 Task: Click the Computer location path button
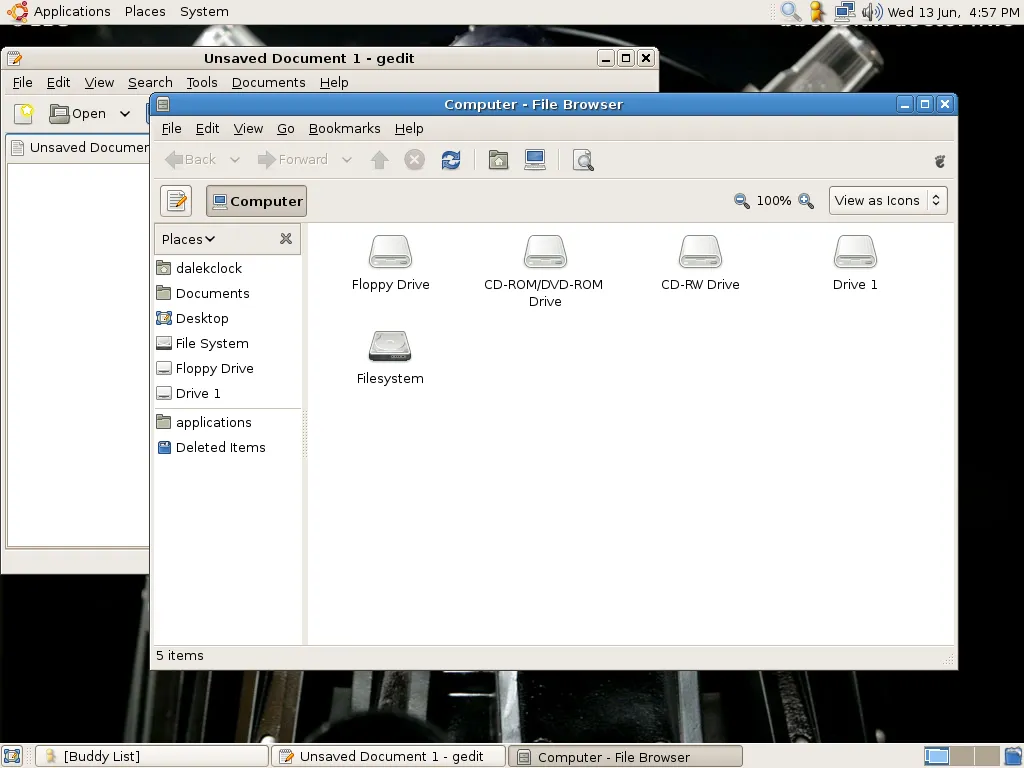[x=257, y=201]
